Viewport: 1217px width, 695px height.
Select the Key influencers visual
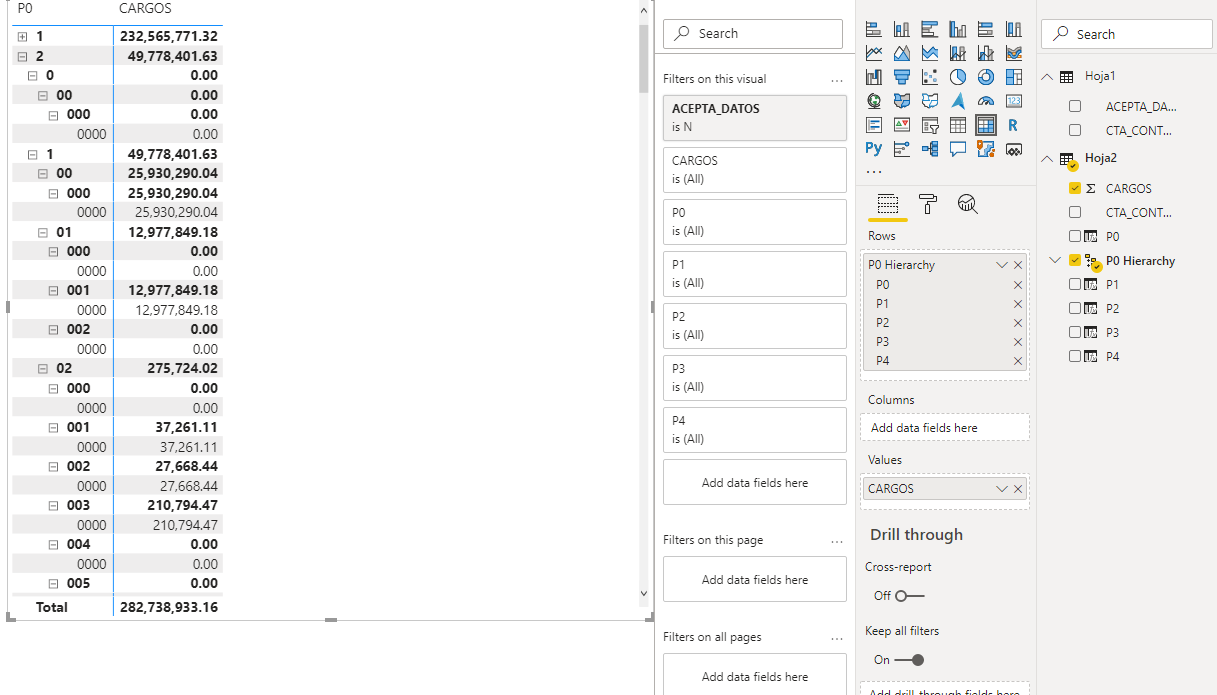(x=902, y=149)
